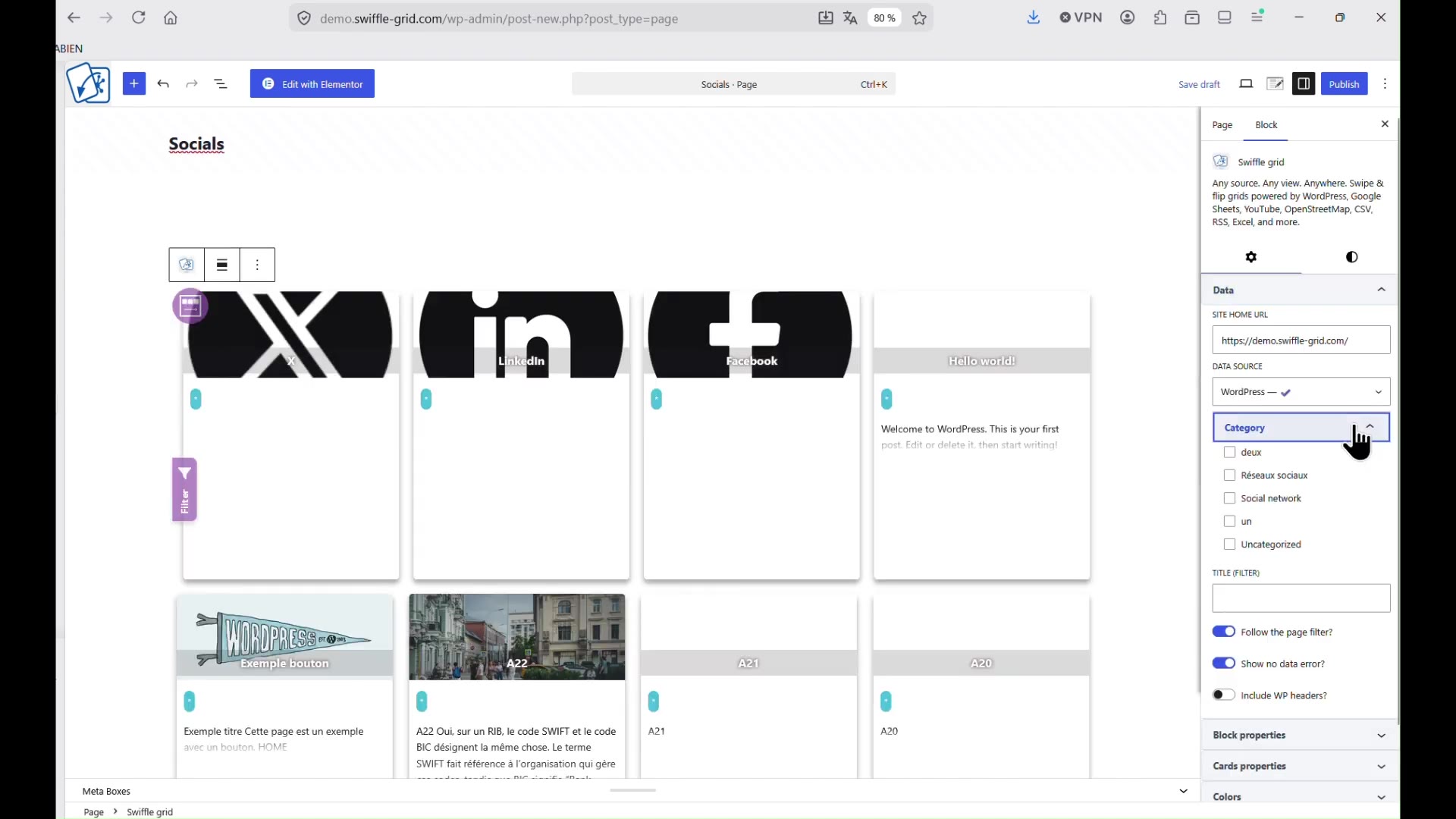This screenshot has height=819, width=1456.
Task: Click the purple grid view badge
Action: tap(190, 306)
